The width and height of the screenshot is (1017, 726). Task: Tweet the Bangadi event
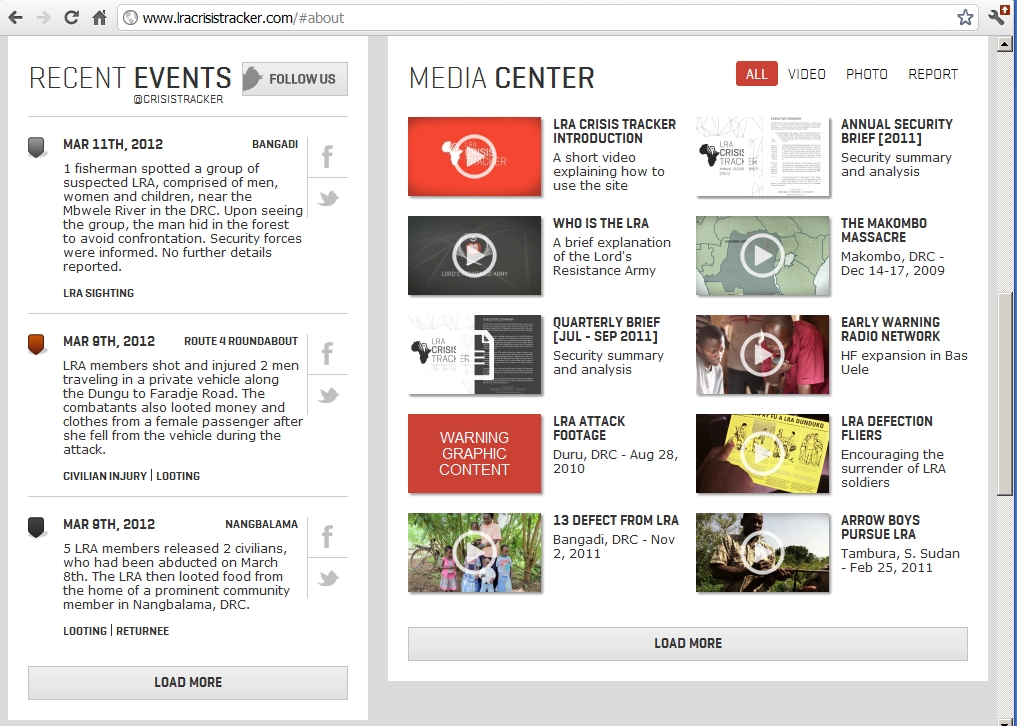(328, 197)
